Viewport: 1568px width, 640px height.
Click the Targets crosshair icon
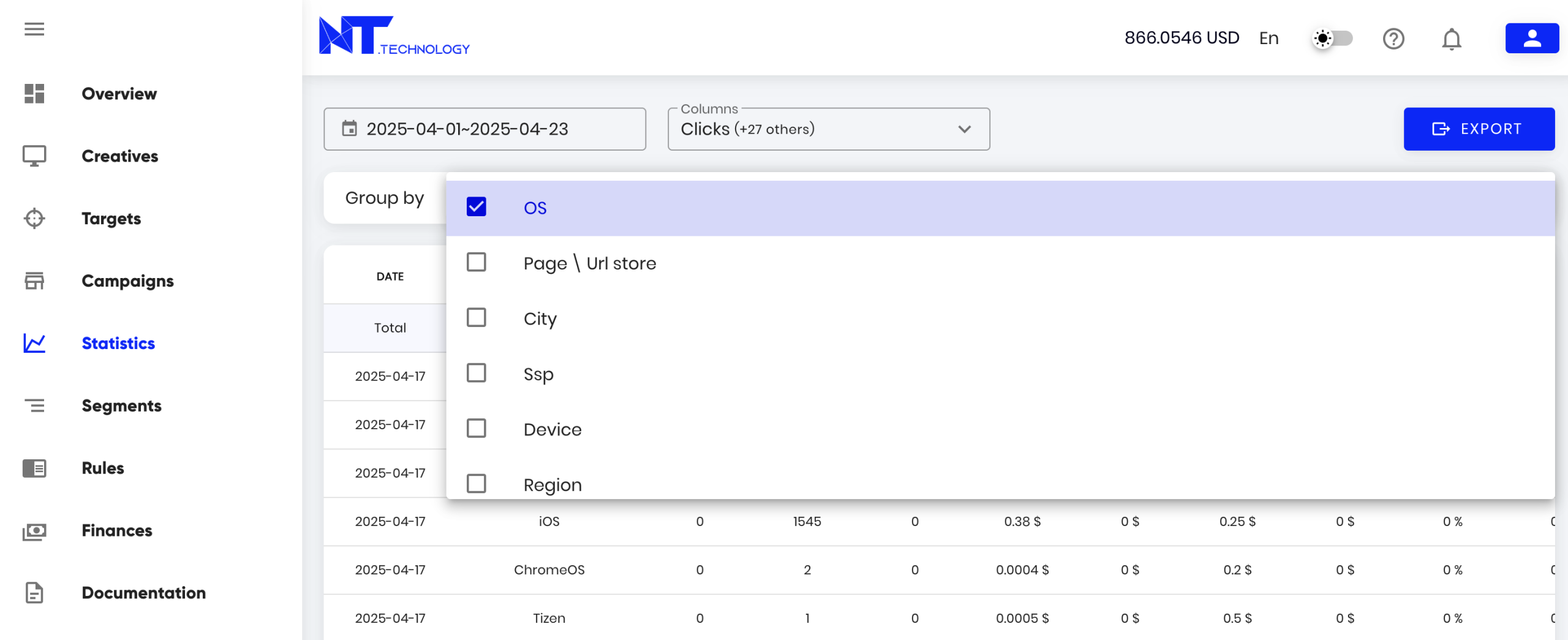coord(34,219)
